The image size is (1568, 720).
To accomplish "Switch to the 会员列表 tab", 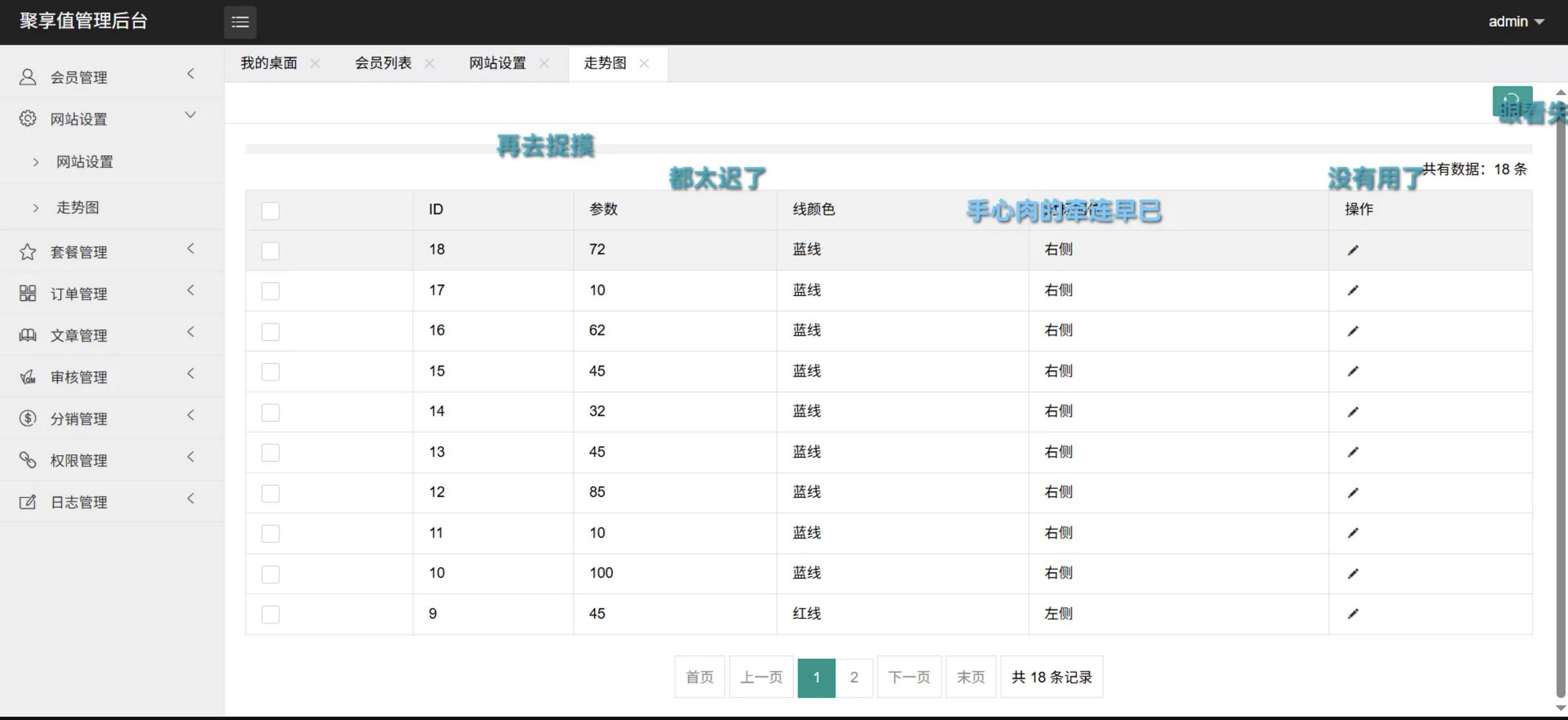I will tap(383, 63).
